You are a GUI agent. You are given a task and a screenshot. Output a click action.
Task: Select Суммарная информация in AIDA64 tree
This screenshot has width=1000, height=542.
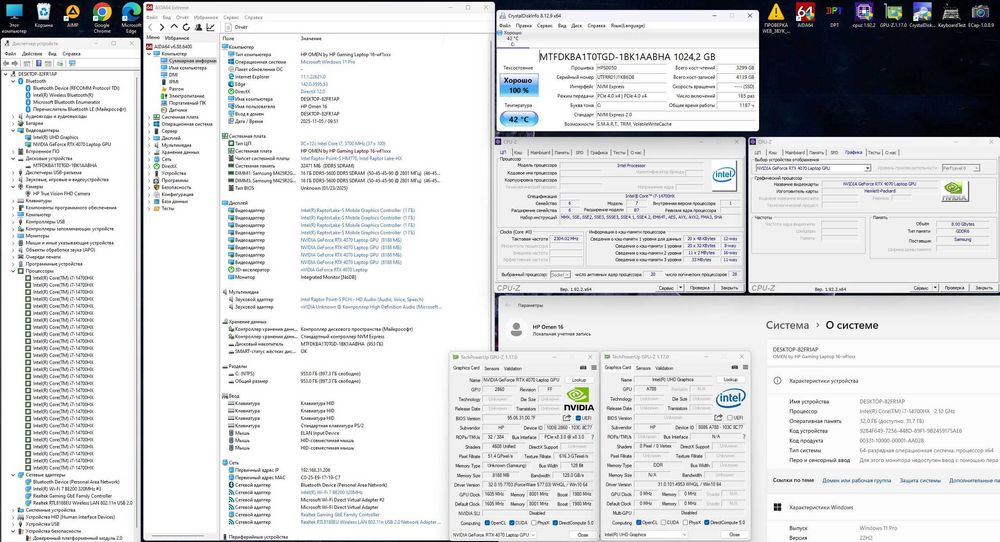coord(189,61)
